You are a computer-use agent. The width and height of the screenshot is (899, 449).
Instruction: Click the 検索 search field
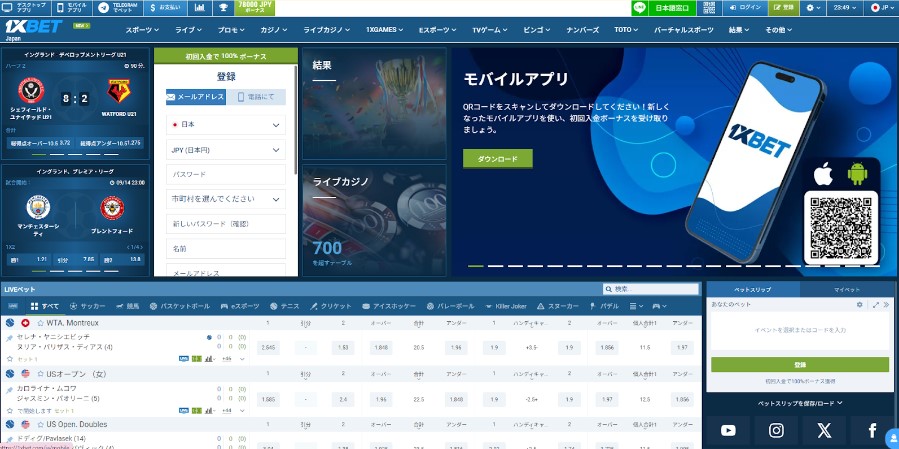click(x=651, y=290)
